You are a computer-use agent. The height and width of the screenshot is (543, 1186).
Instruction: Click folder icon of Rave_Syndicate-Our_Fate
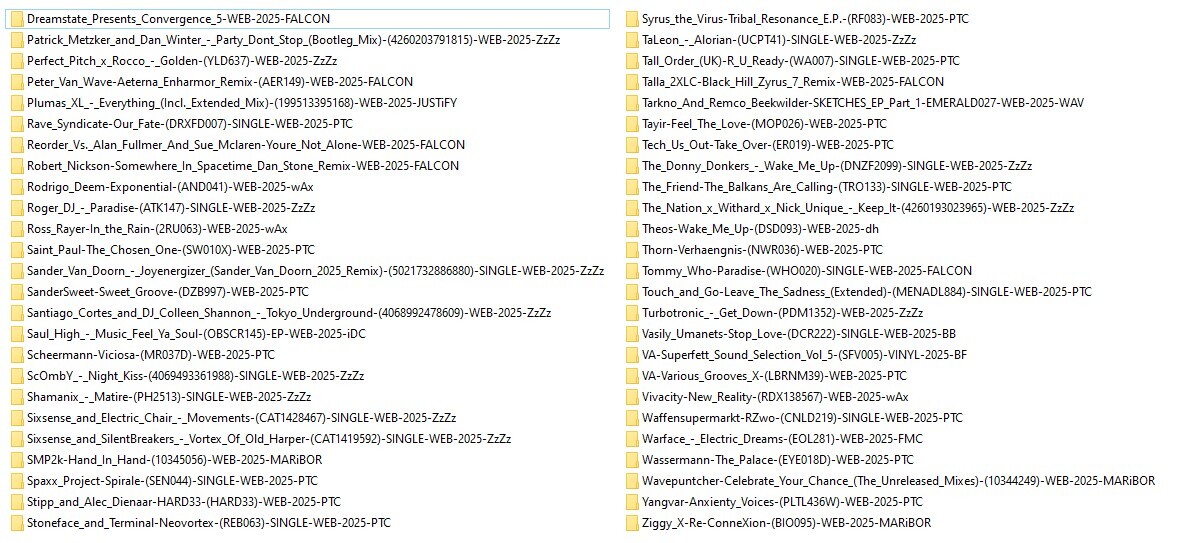pyautogui.click(x=17, y=124)
